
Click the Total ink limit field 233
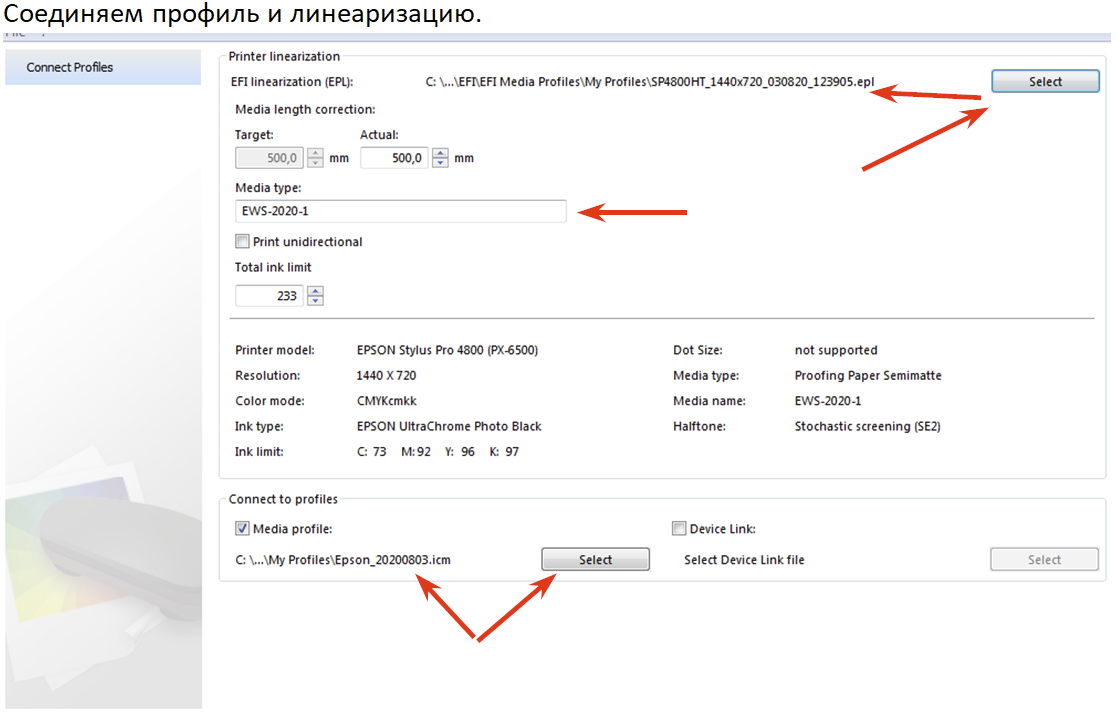(x=269, y=295)
